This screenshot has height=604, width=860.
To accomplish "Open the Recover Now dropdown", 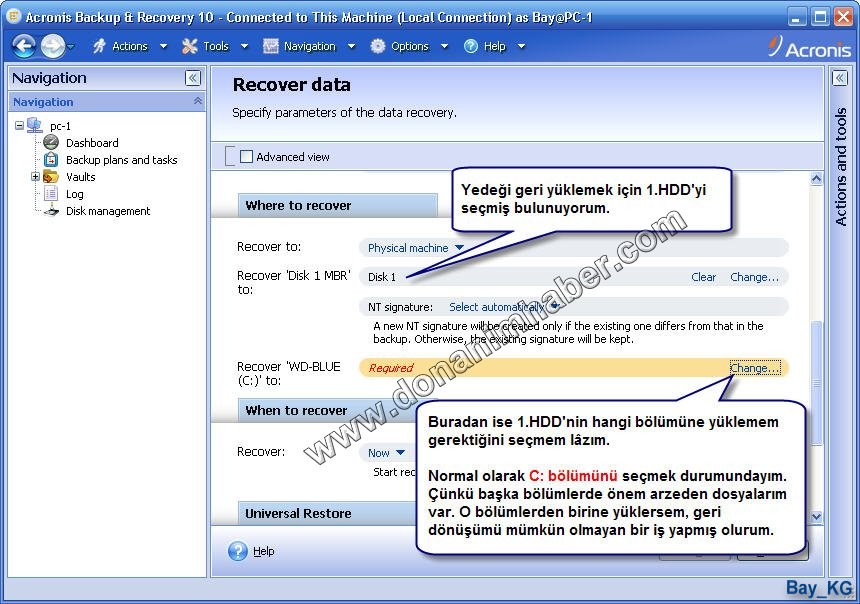I will click(386, 453).
